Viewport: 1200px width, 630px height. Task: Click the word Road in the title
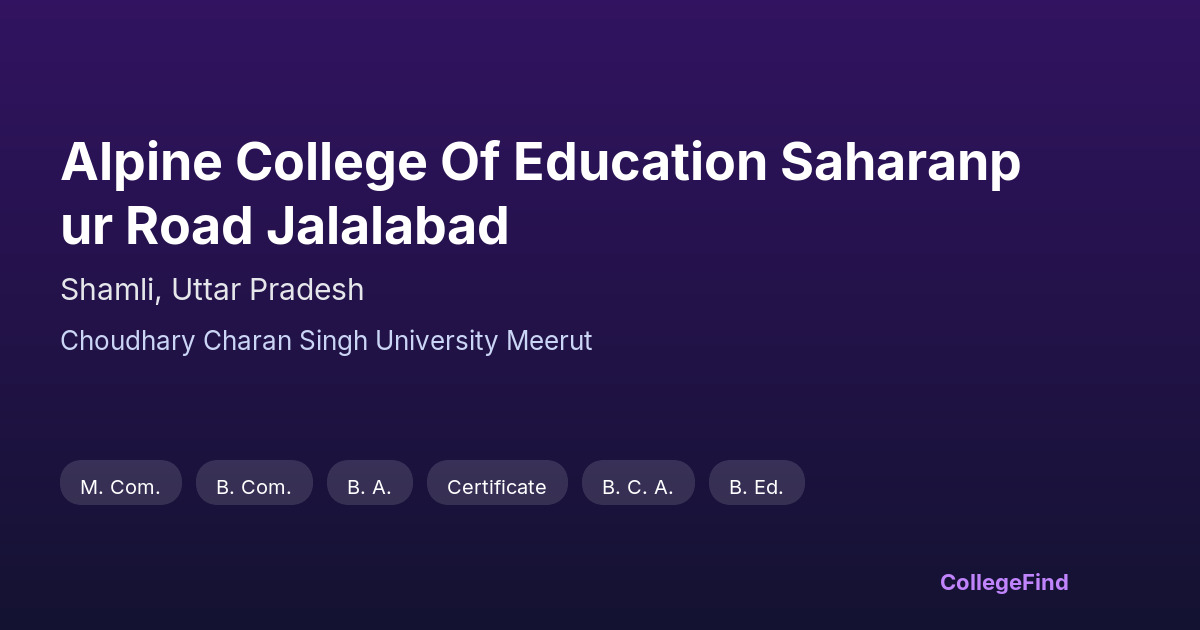189,226
